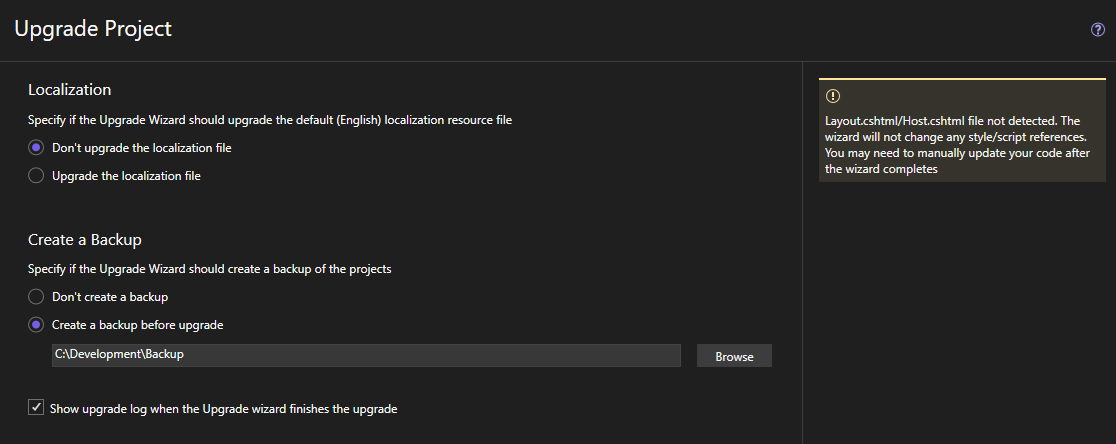Click the Create a Backup section heading

pyautogui.click(x=85, y=239)
